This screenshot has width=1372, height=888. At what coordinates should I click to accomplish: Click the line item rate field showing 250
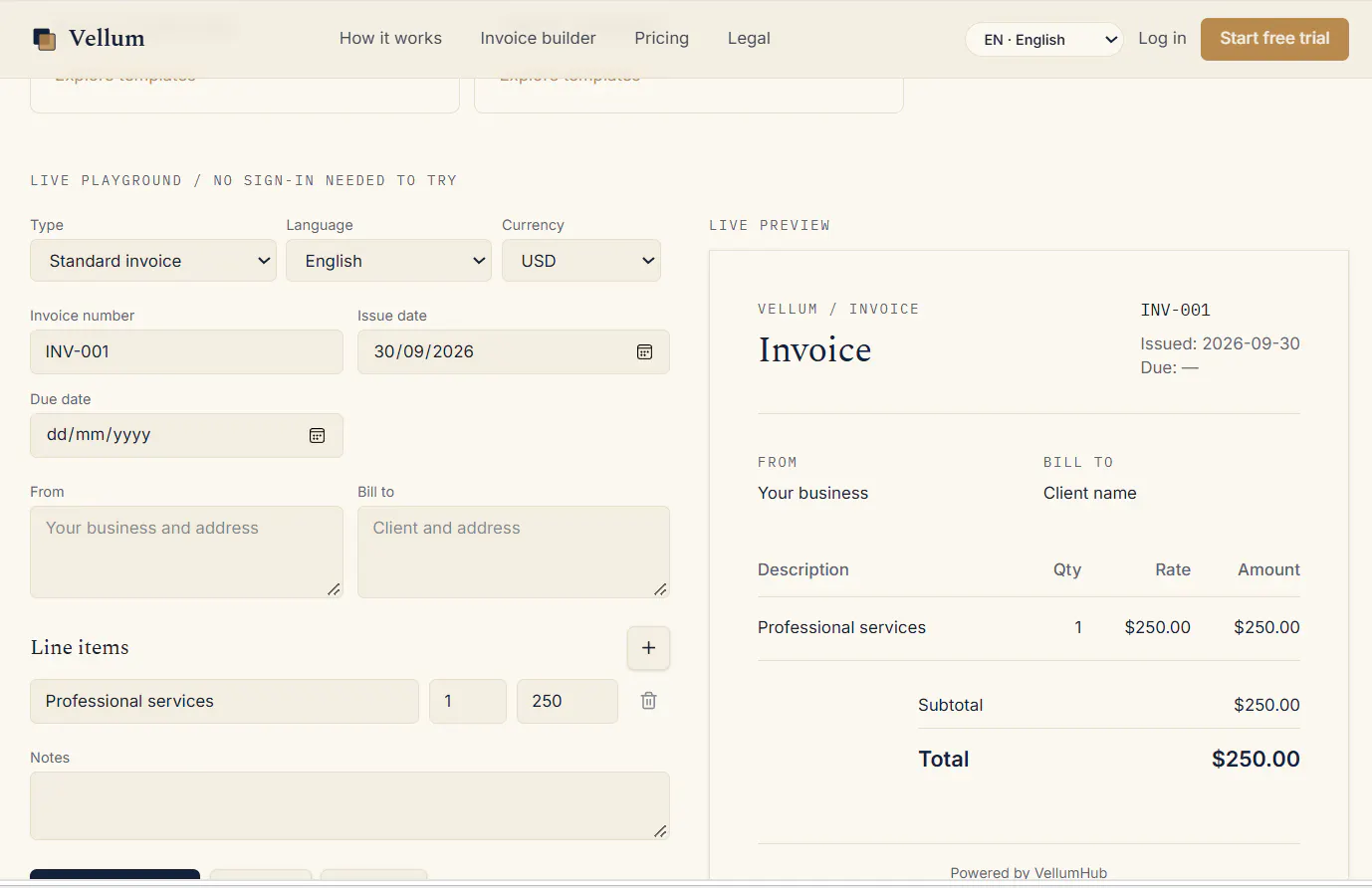(568, 701)
